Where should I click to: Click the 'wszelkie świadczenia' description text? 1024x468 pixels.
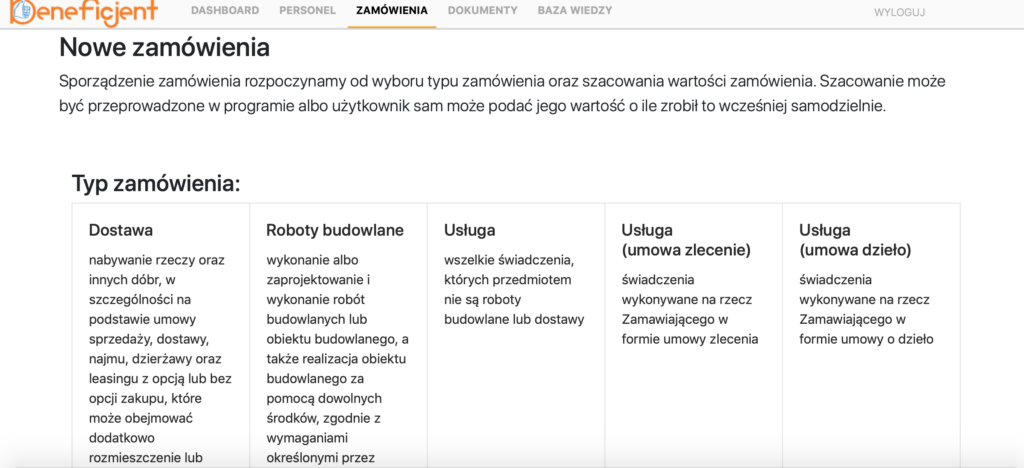point(514,290)
